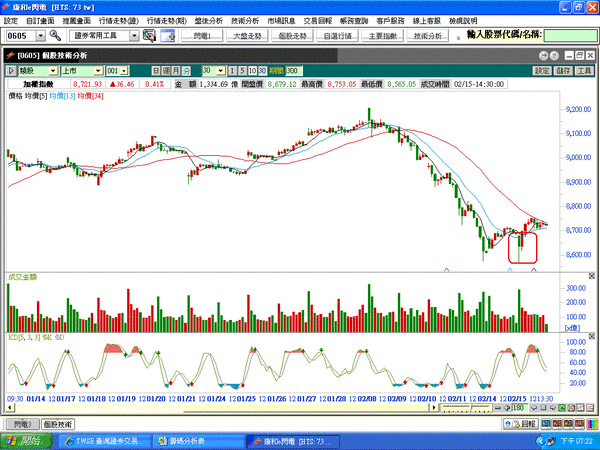
Task: Click the 自選行情 toolbar button
Action: (x=338, y=36)
